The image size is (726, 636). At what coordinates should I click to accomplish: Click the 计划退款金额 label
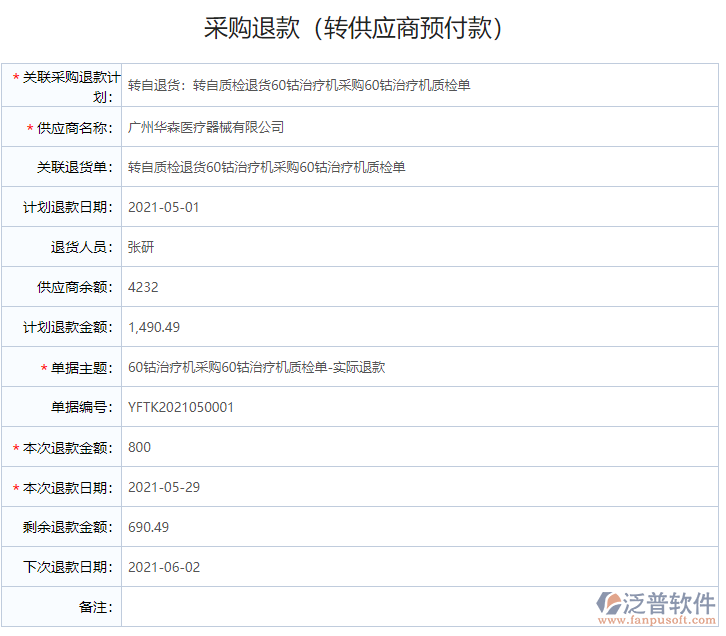(68, 327)
